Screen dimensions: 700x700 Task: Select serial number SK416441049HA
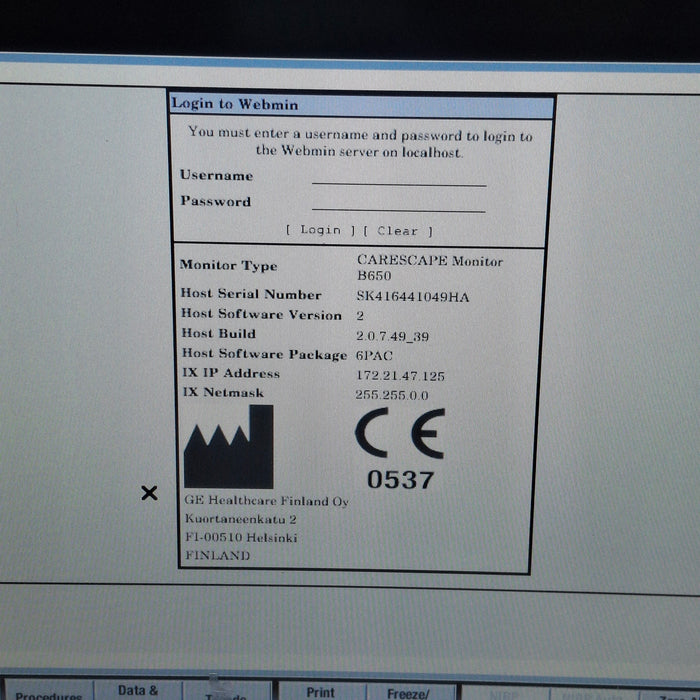[x=412, y=296]
